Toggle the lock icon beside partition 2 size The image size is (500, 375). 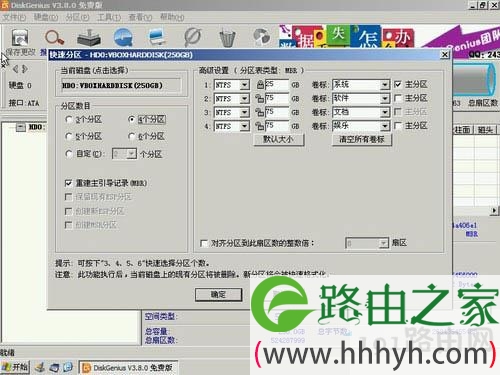259,99
